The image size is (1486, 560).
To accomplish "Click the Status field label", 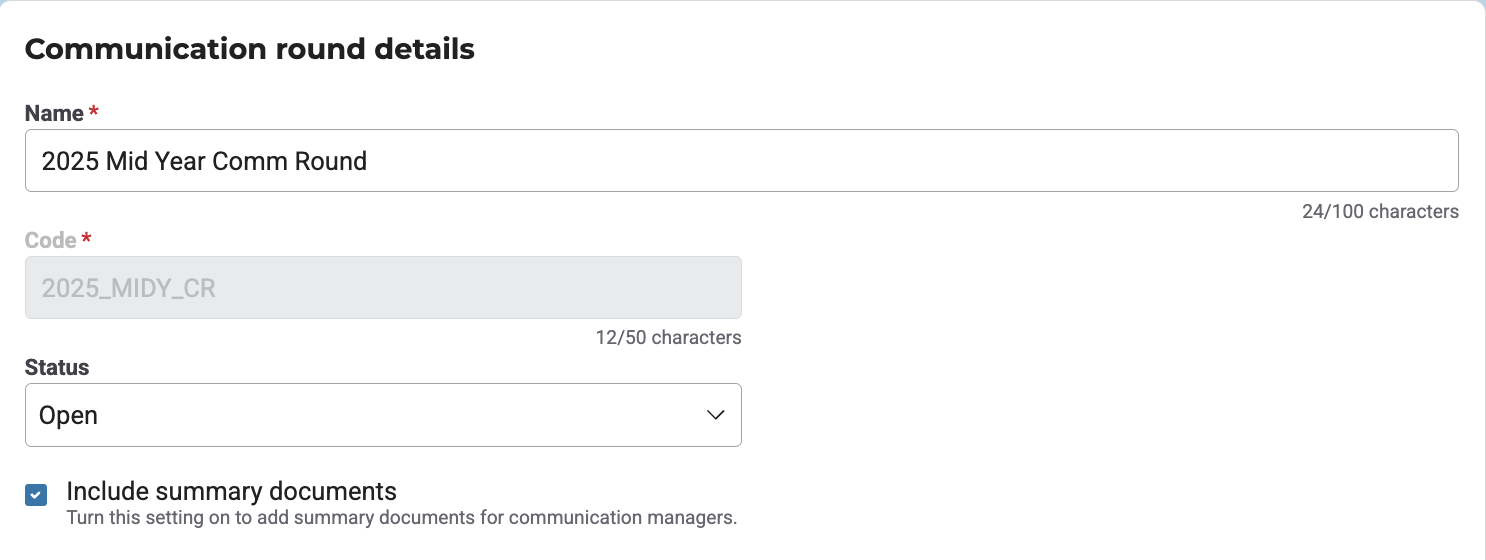I will click(x=57, y=368).
